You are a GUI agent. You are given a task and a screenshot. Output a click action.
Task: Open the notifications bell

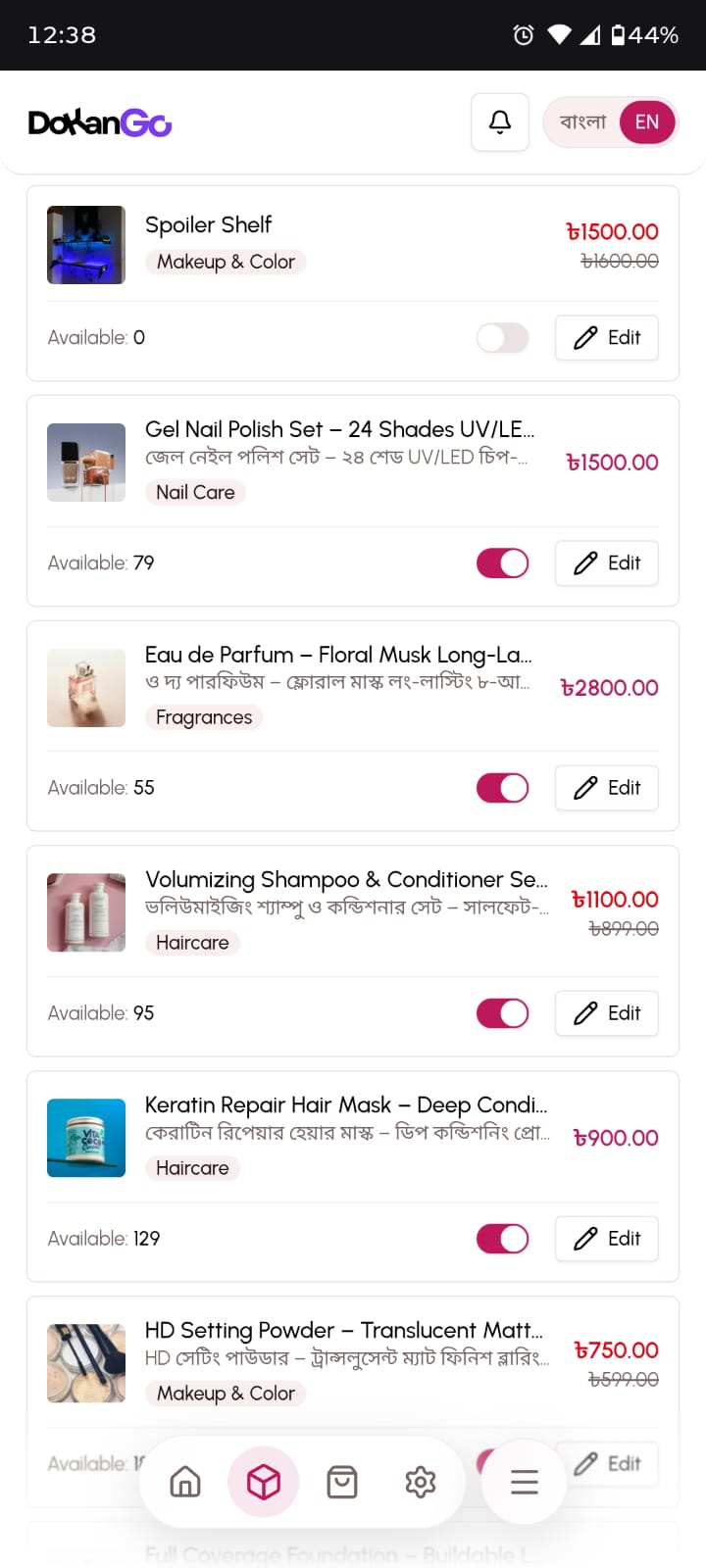coord(500,122)
